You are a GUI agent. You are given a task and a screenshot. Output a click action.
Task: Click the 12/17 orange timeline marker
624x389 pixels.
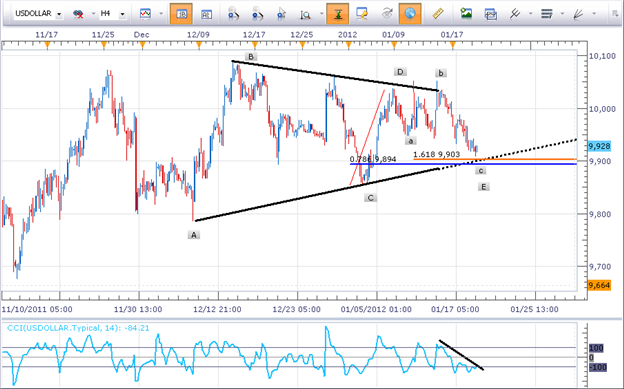point(255,45)
